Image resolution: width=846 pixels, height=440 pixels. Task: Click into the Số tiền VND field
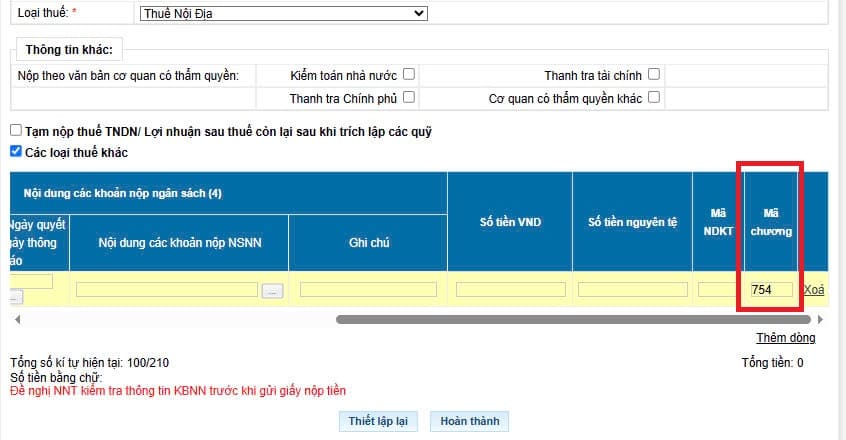pos(510,290)
